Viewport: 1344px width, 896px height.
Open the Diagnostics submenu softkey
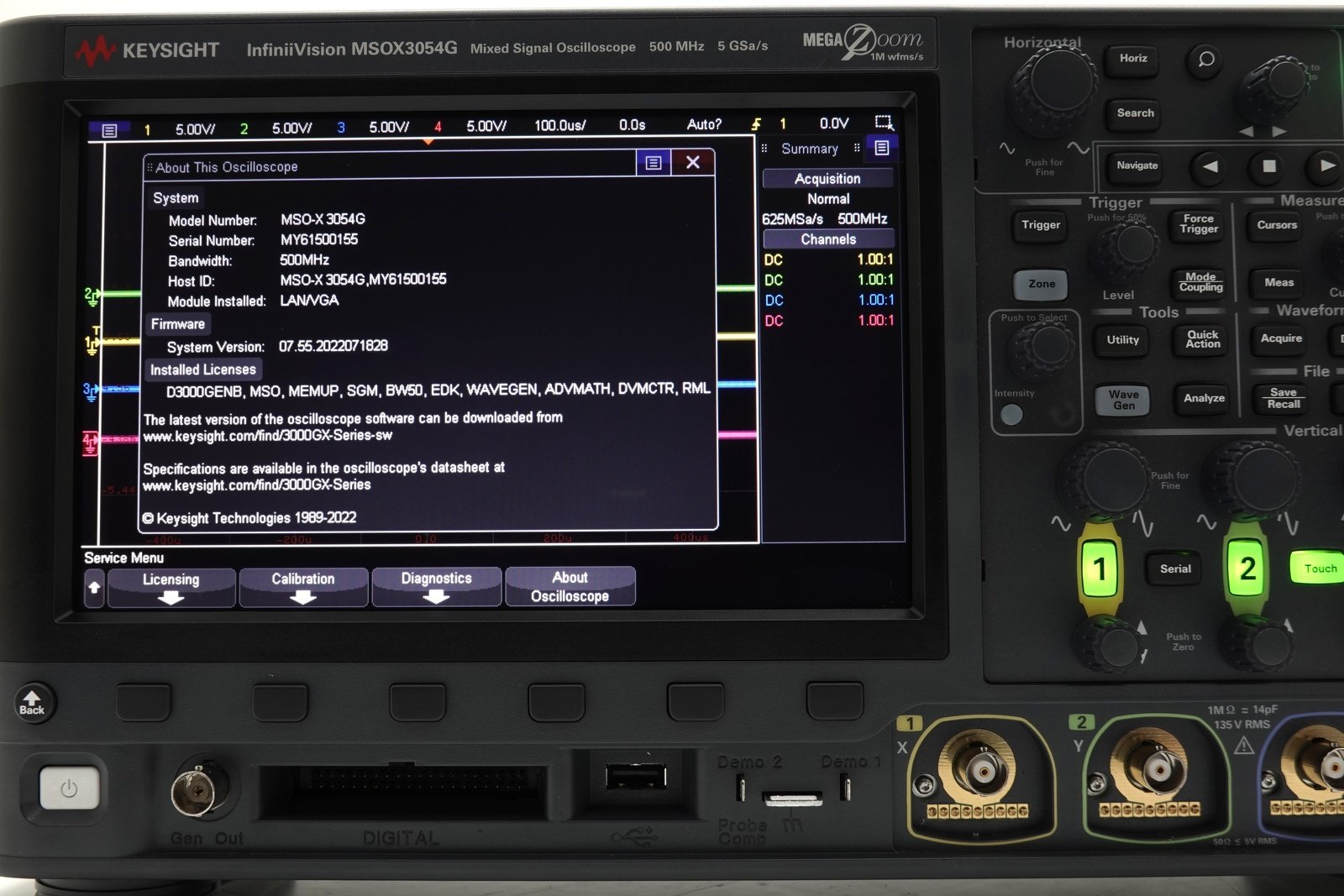(x=436, y=586)
